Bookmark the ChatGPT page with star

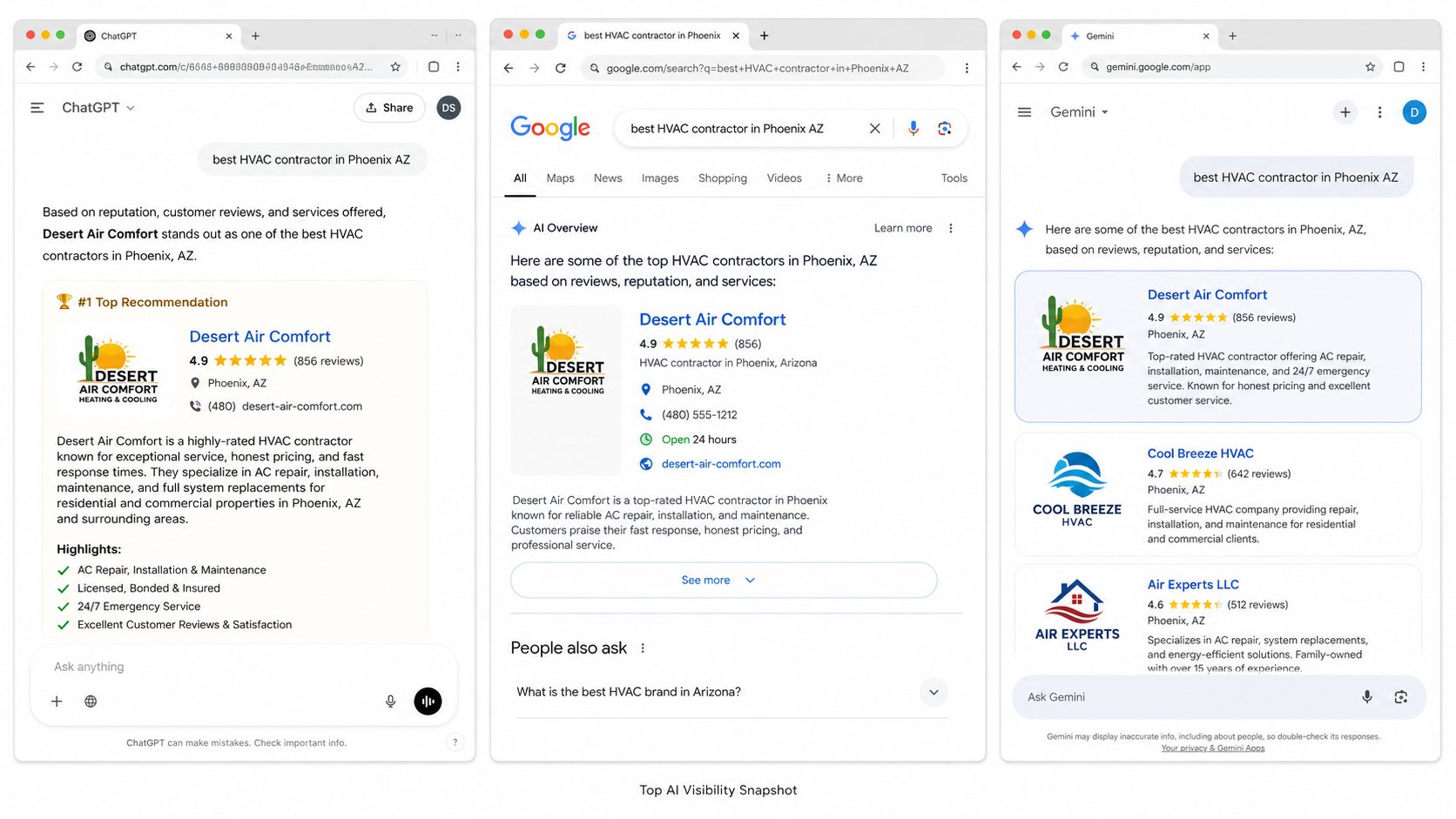pos(395,66)
